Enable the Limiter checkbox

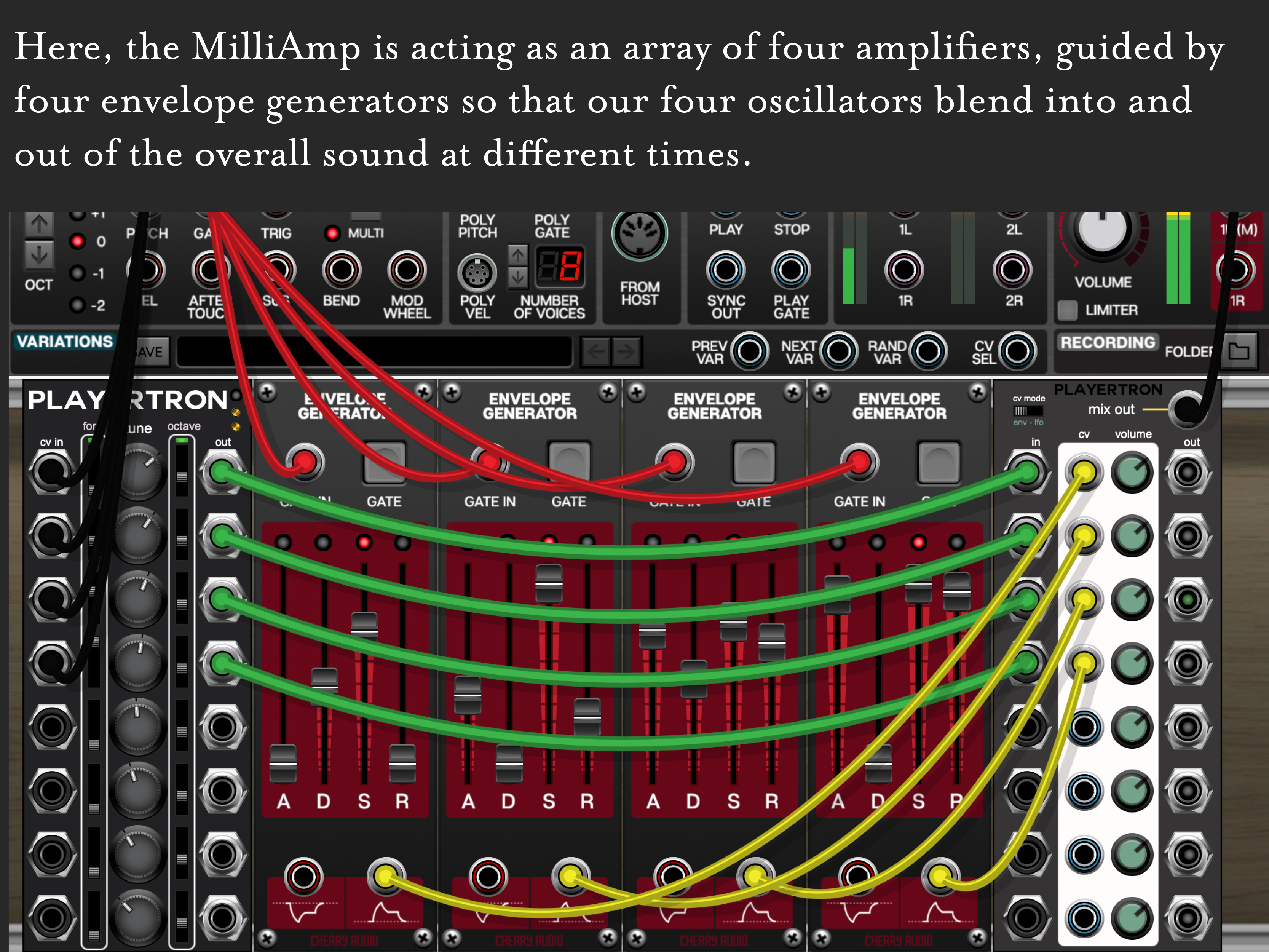(1067, 310)
